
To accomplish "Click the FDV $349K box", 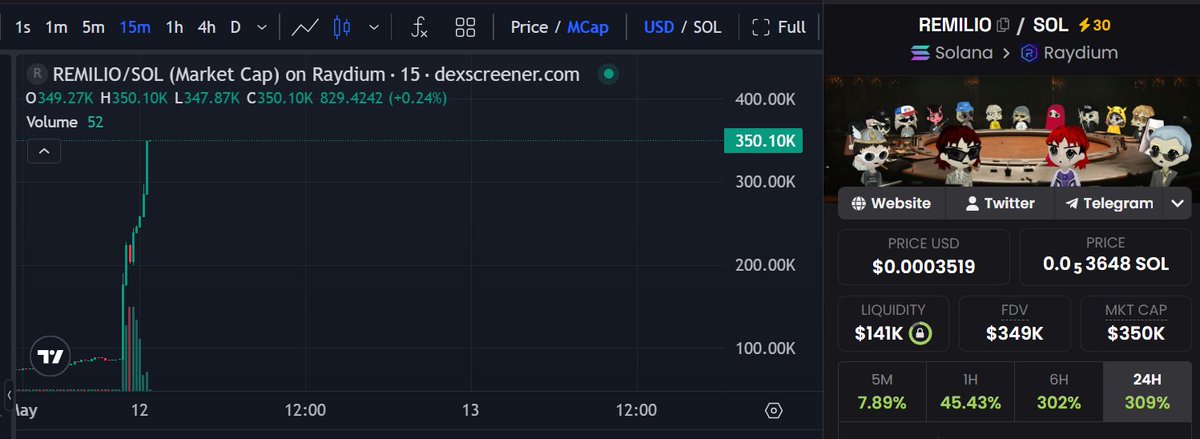I will click(x=1013, y=323).
